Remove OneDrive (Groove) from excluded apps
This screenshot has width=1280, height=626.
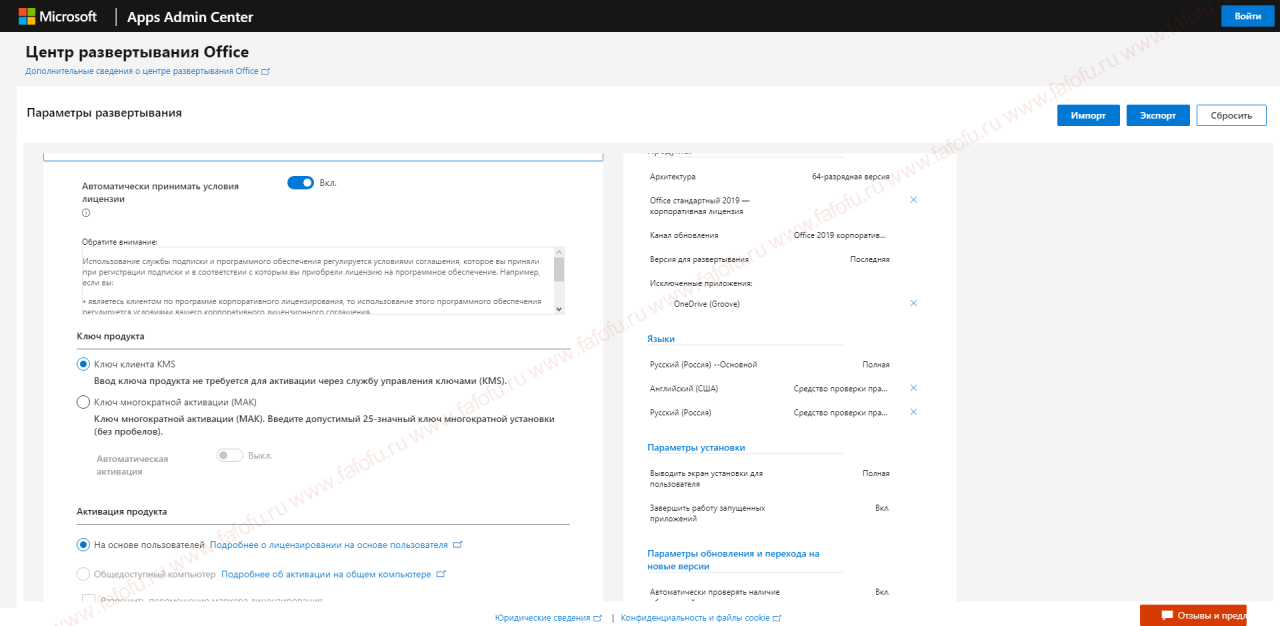point(913,303)
